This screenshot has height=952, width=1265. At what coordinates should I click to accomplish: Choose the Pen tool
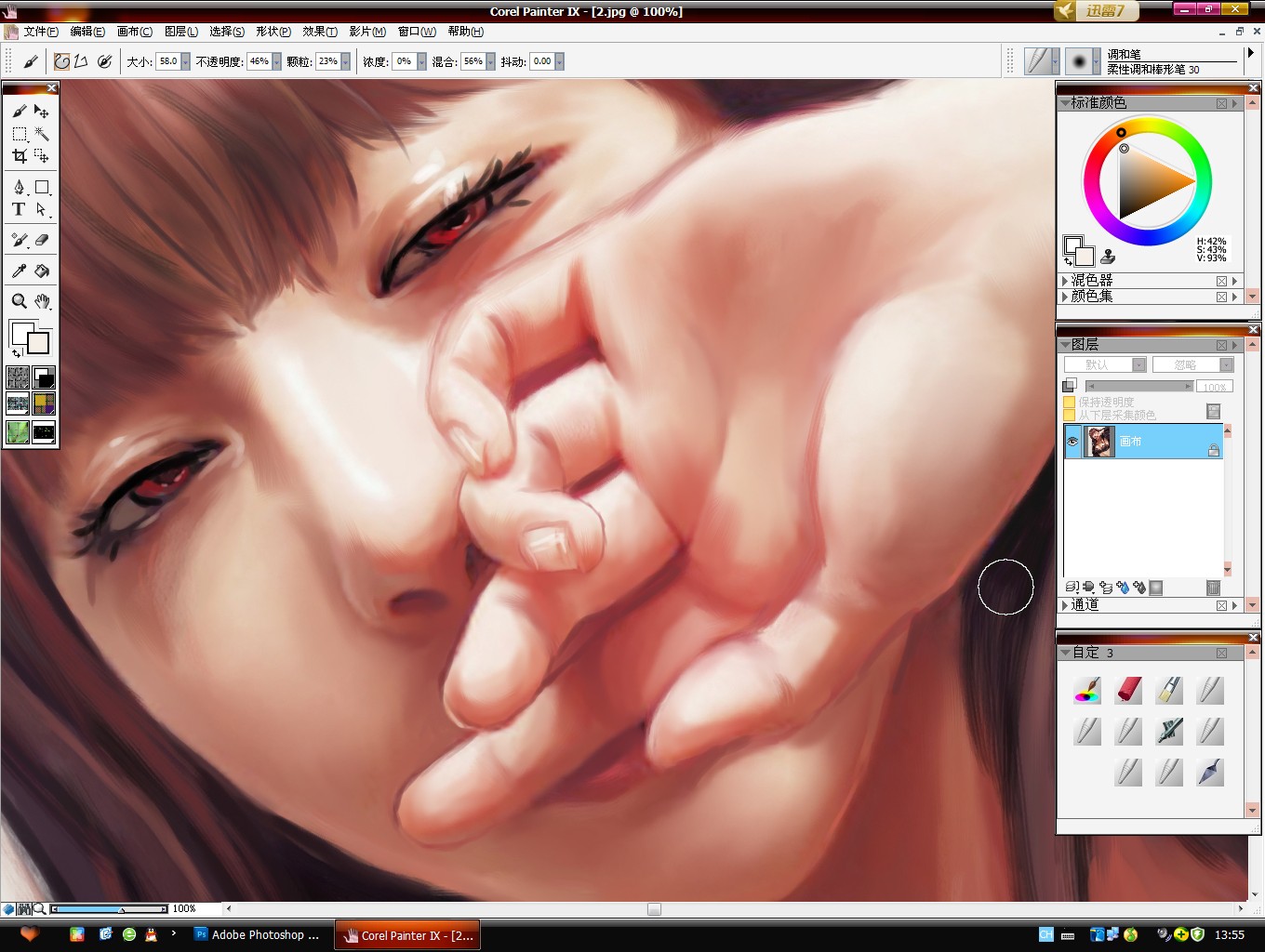coord(20,187)
